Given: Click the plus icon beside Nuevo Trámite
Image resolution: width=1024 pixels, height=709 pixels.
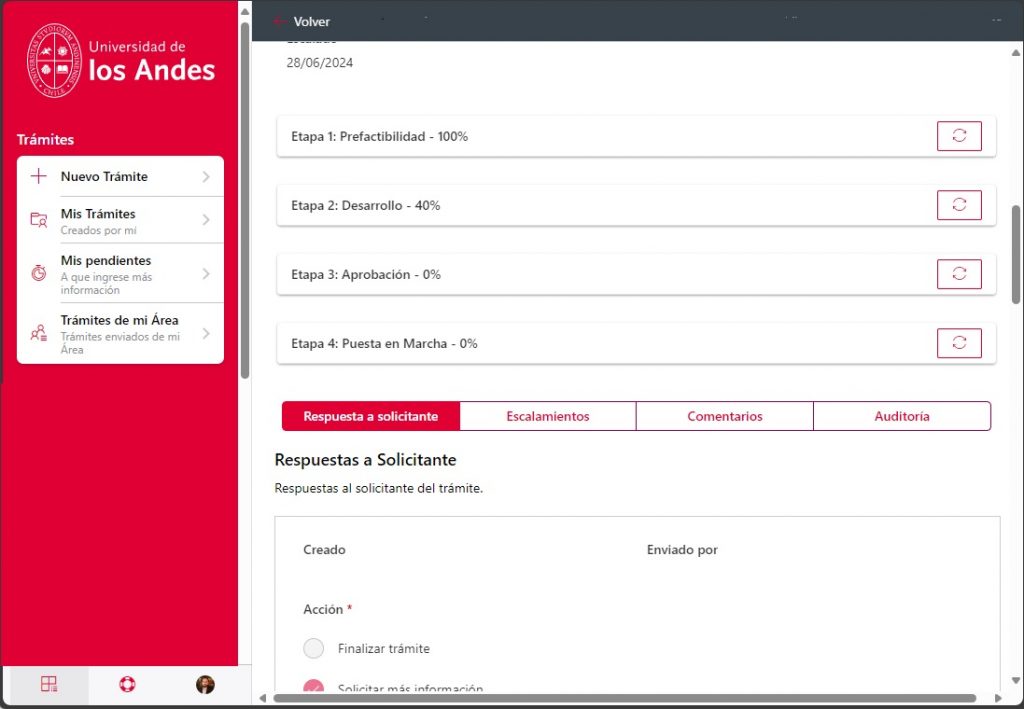Looking at the screenshot, I should pos(39,176).
